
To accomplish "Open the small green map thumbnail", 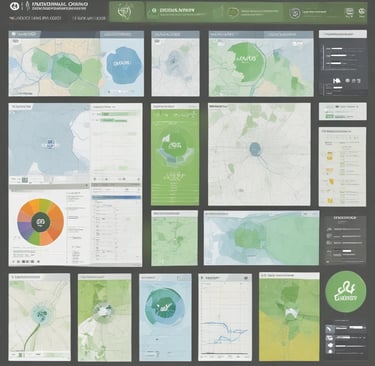I will [x=174, y=238].
